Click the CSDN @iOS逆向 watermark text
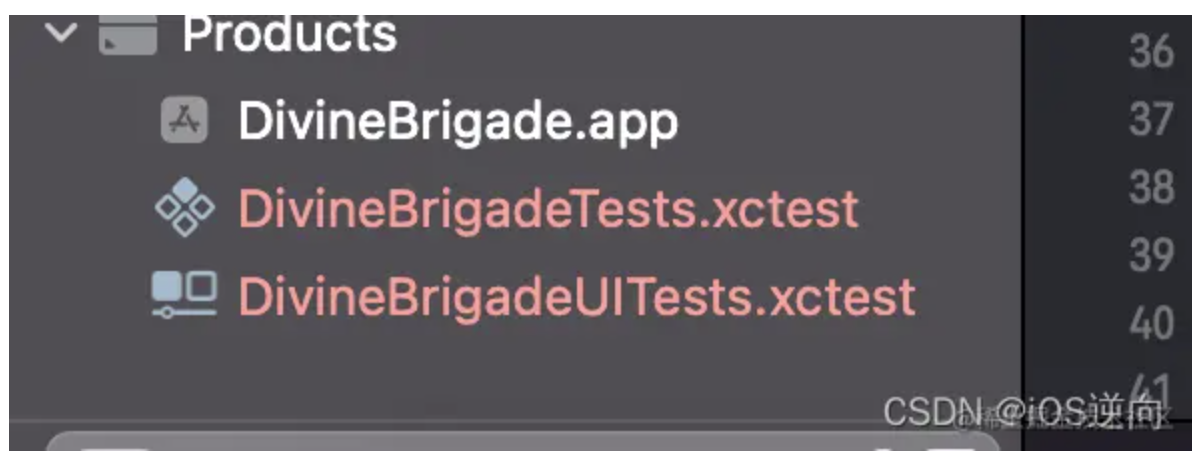The height and width of the screenshot is (454, 1192). pos(1022,411)
